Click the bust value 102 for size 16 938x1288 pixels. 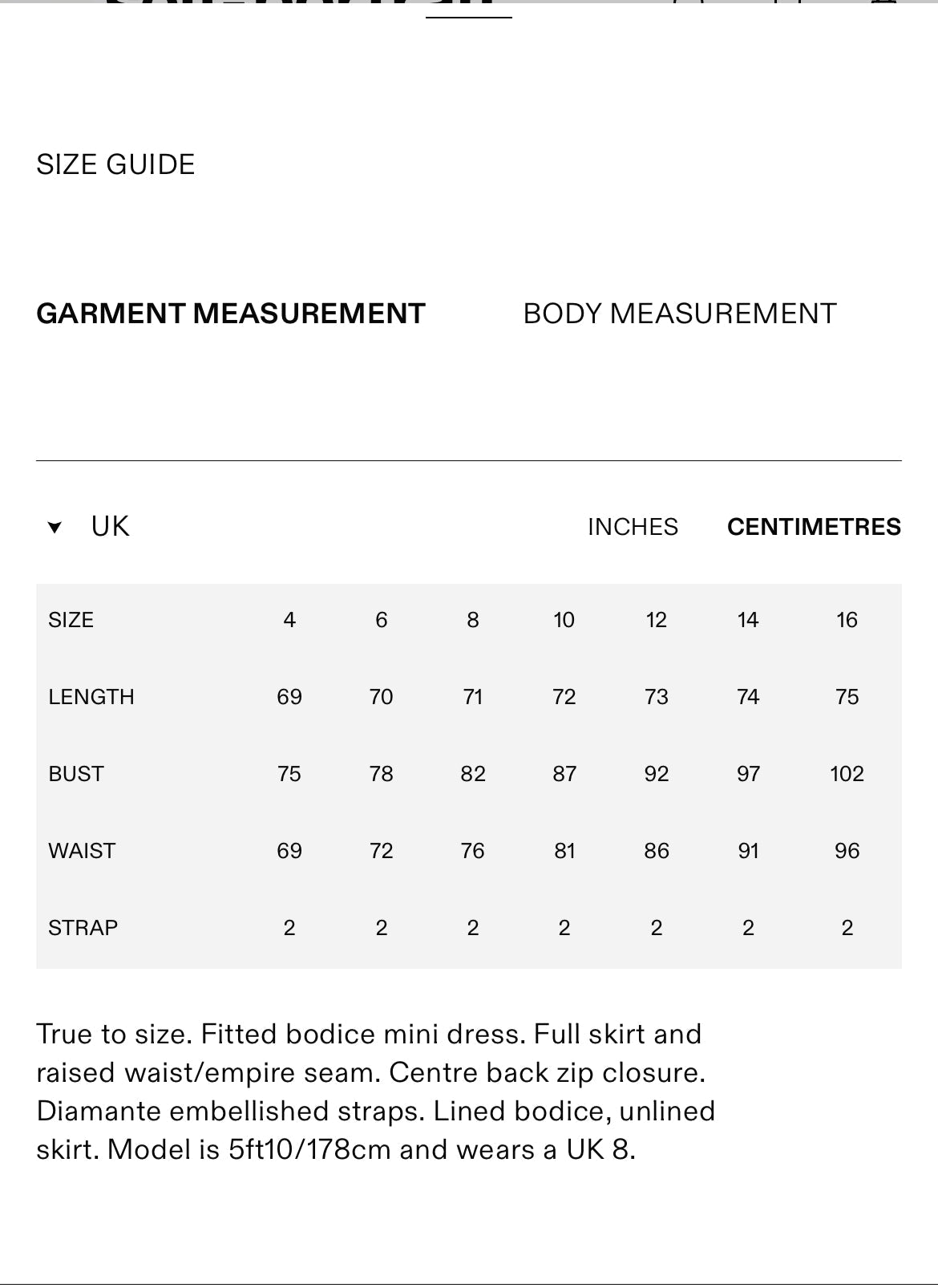(847, 774)
